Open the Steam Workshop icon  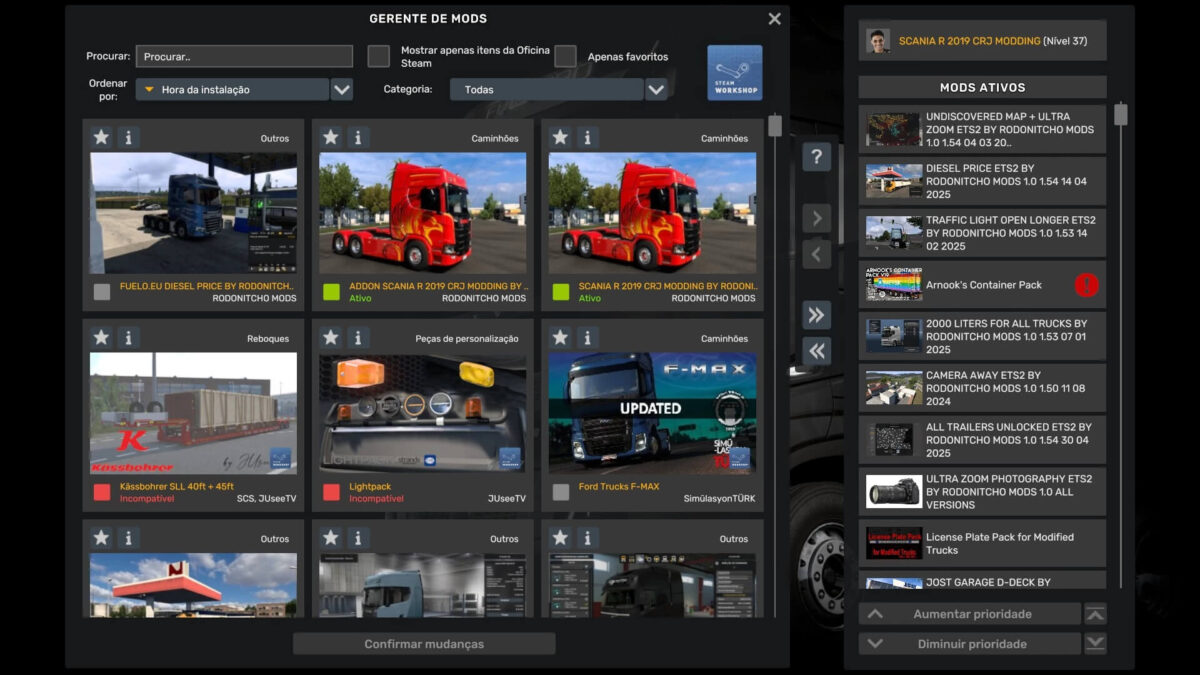pos(734,72)
